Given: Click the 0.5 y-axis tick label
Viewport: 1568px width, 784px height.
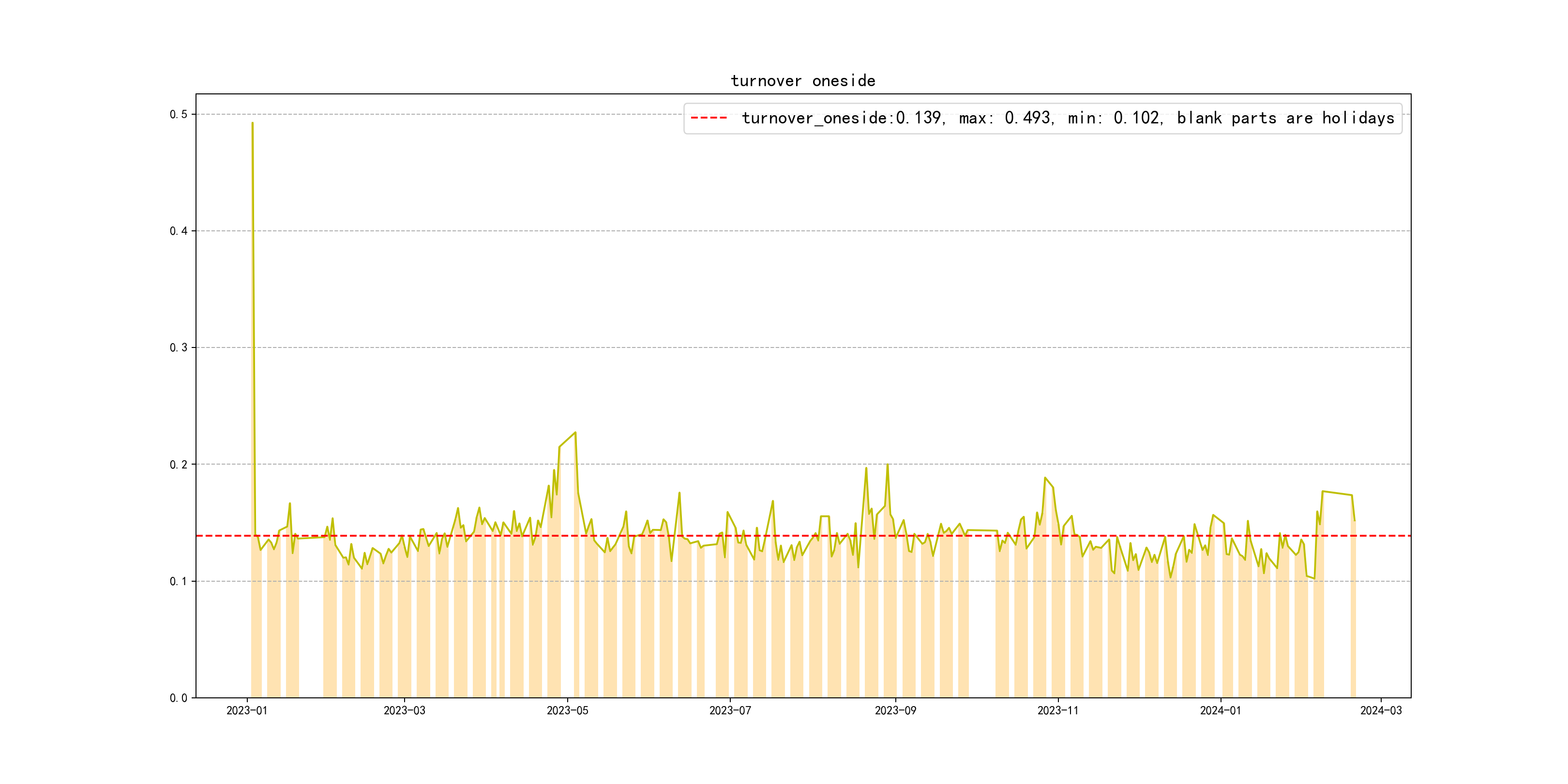Looking at the screenshot, I should [x=179, y=114].
